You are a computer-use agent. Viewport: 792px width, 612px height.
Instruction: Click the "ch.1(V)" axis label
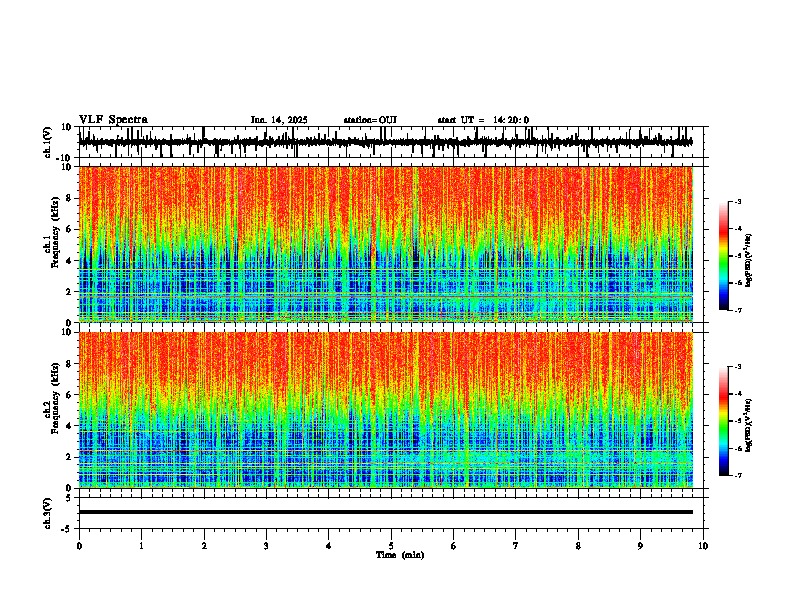(x=48, y=142)
